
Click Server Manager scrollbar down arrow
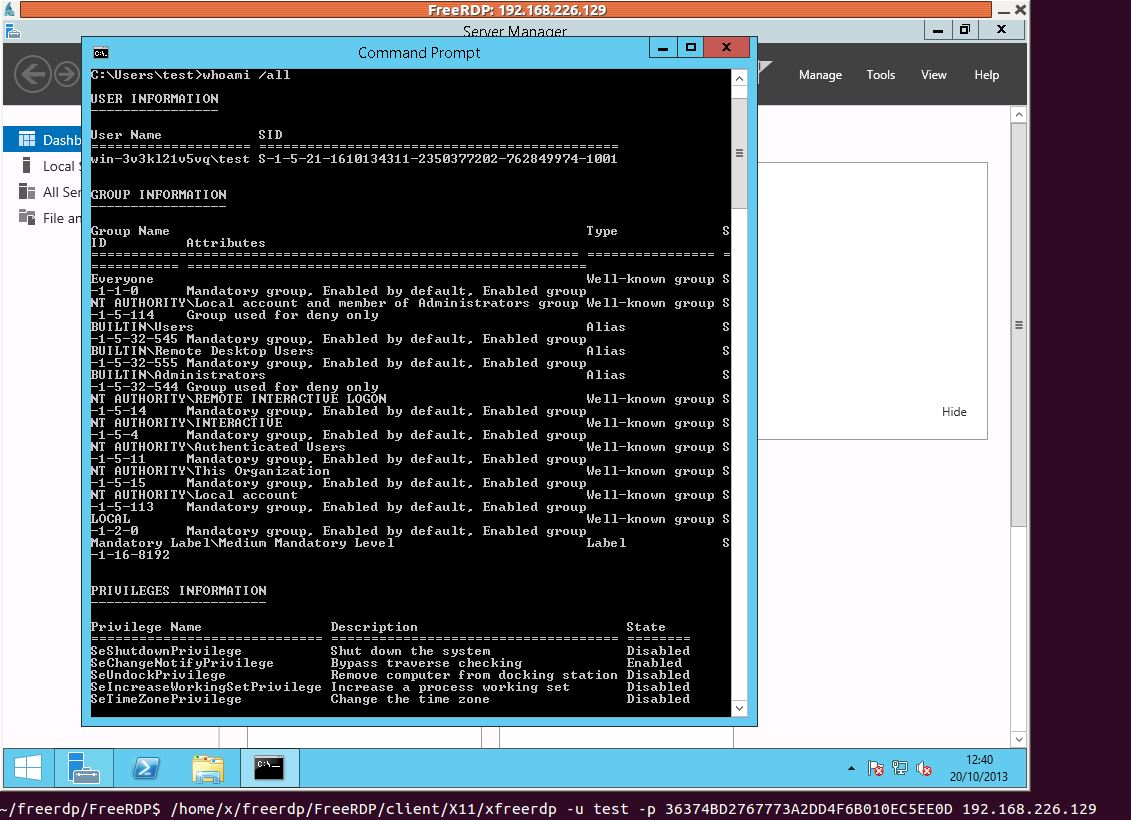1018,739
